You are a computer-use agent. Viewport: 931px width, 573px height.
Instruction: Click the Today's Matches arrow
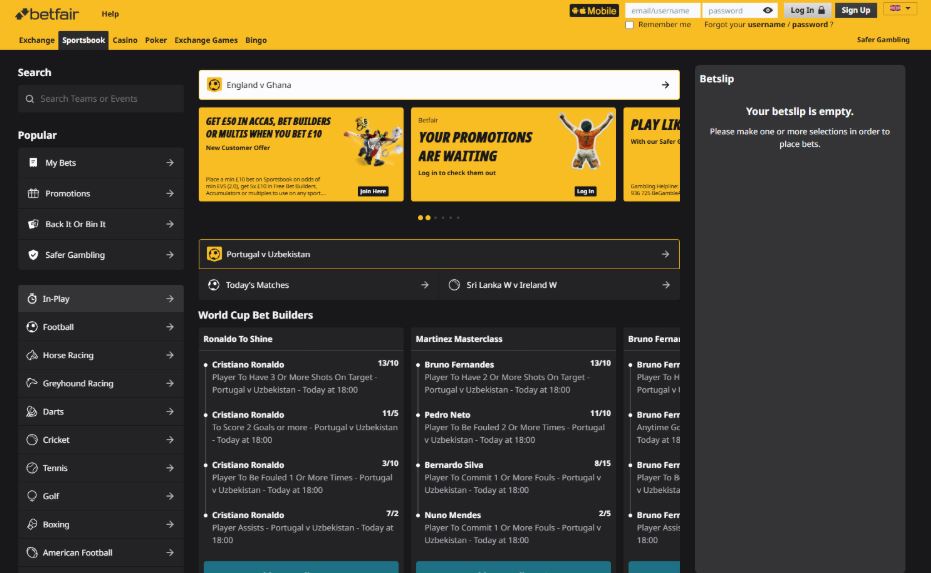pos(425,285)
